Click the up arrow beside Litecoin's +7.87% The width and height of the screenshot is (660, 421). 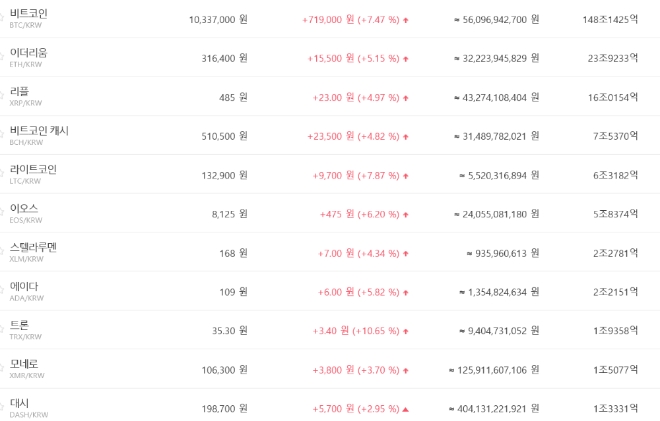click(x=406, y=176)
